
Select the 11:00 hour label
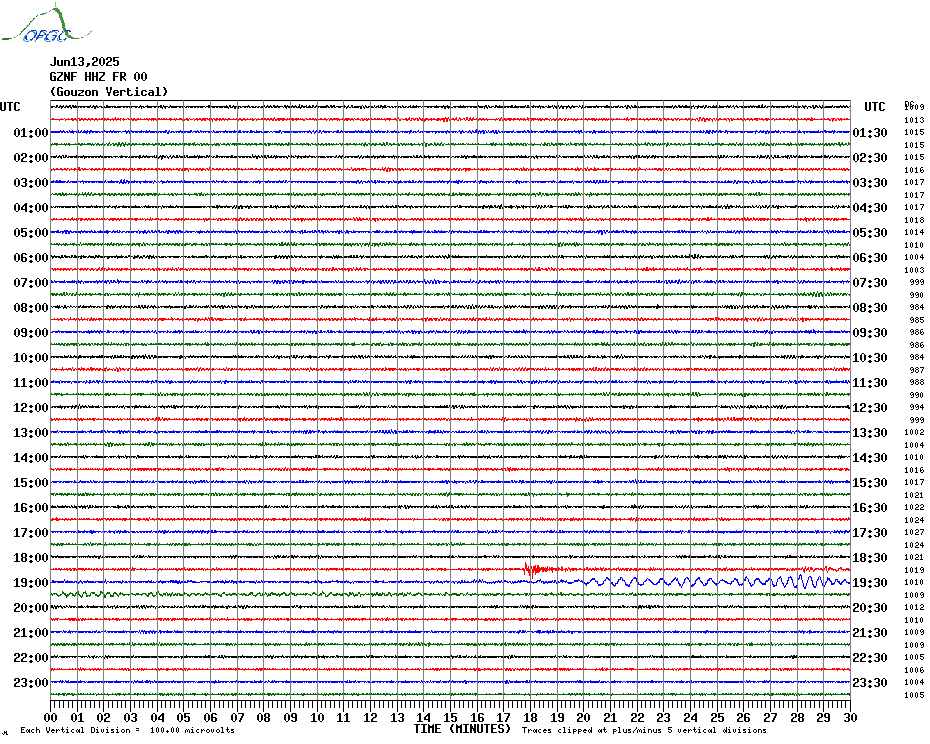pos(31,383)
